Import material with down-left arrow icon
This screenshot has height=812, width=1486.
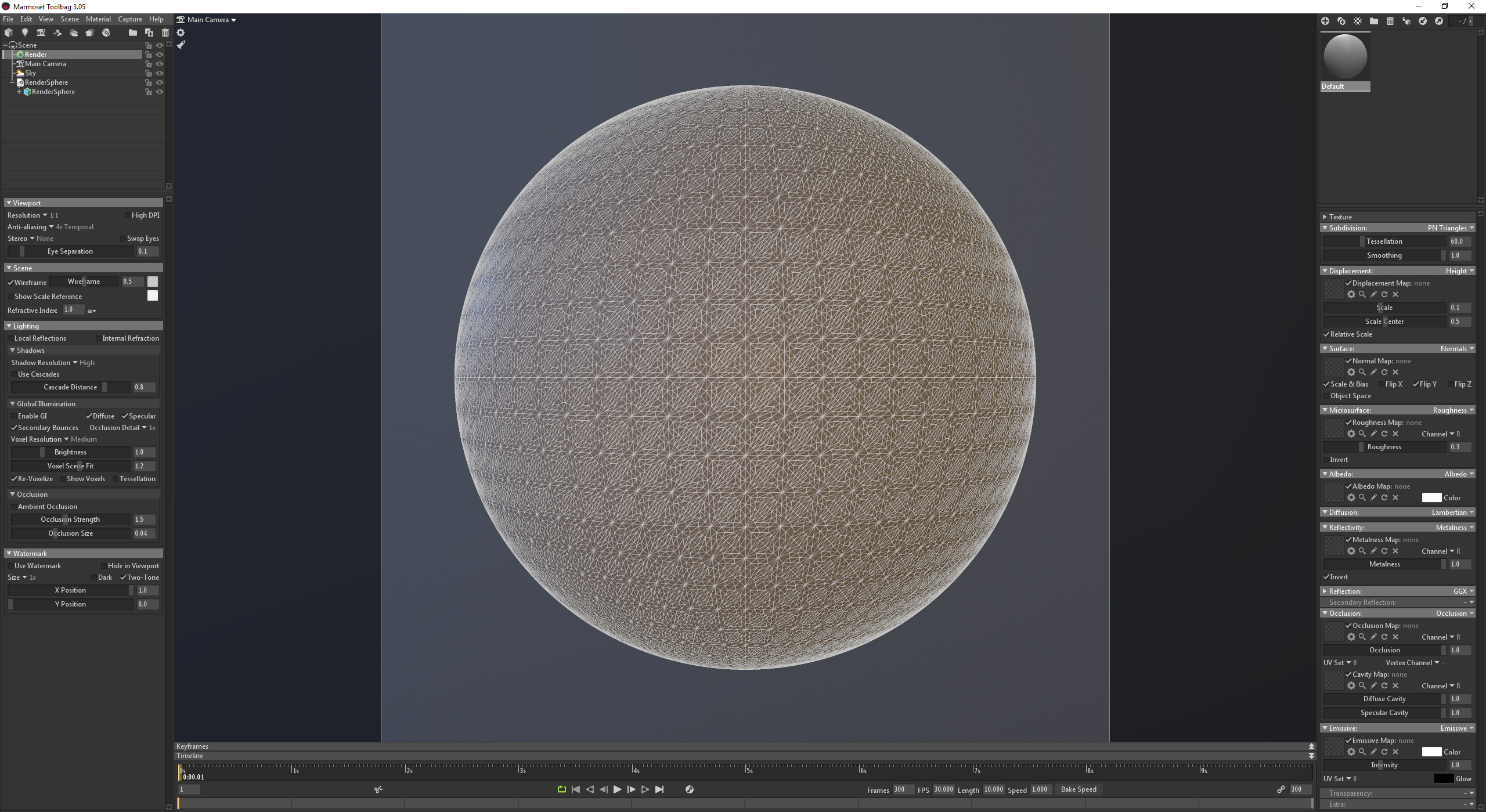[x=1423, y=21]
